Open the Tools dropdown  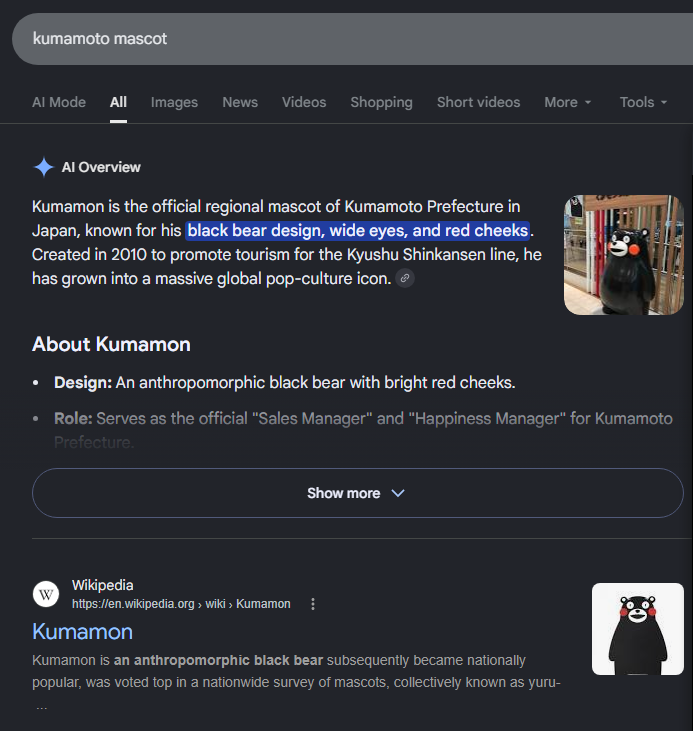click(643, 102)
